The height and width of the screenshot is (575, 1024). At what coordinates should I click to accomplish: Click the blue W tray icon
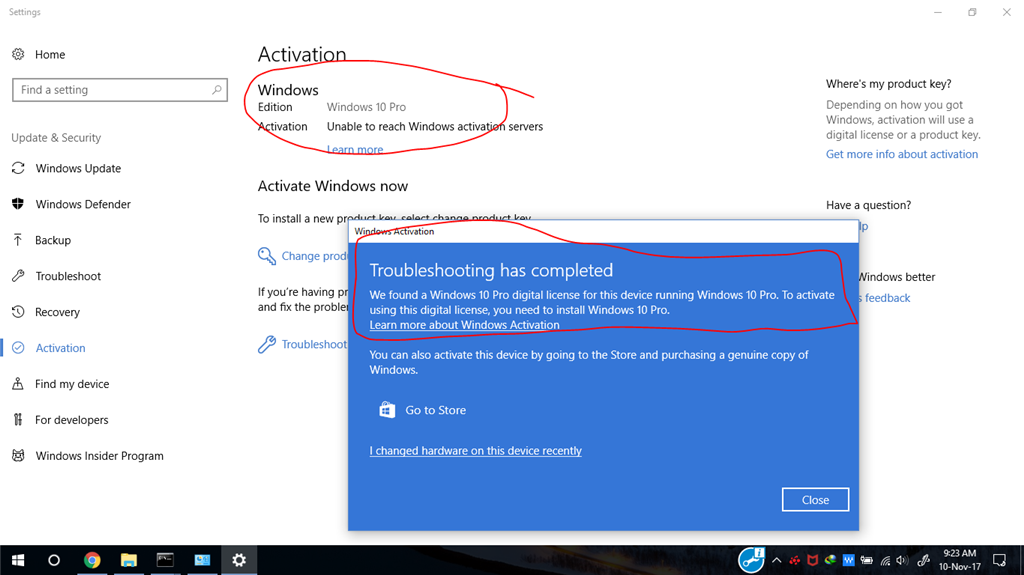[x=848, y=560]
